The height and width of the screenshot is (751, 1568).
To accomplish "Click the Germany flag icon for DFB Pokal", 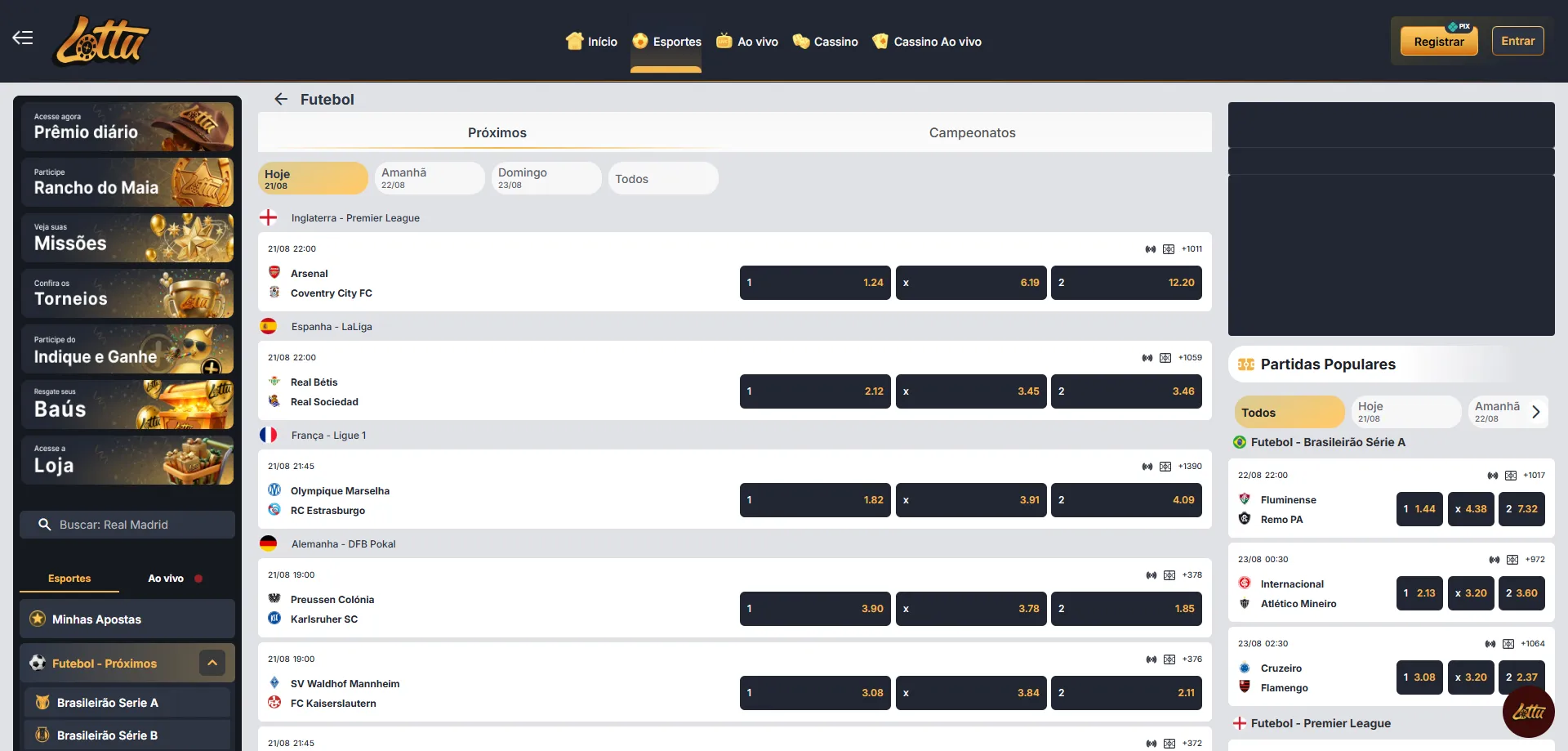I will (x=268, y=544).
